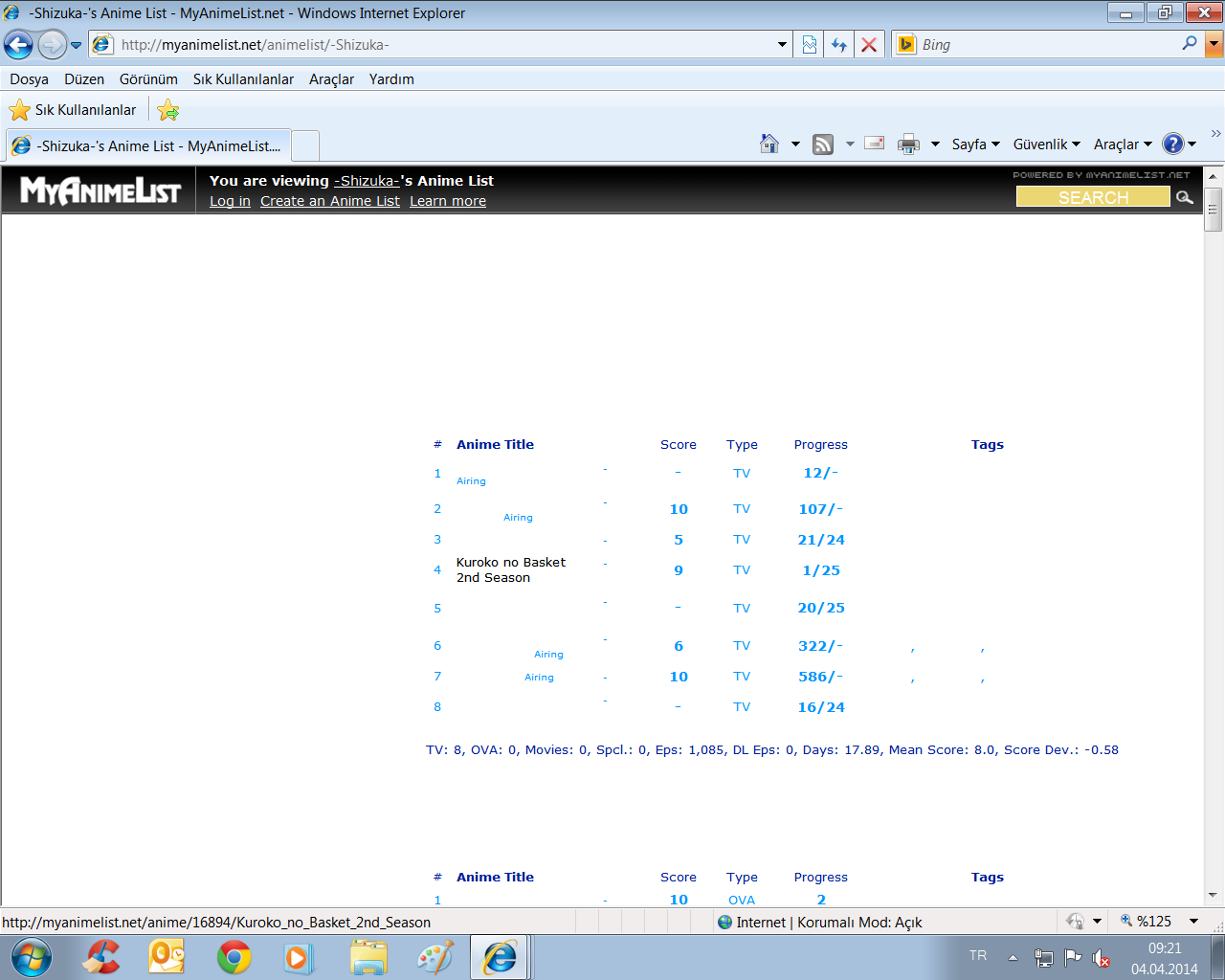The height and width of the screenshot is (980, 1225).
Task: Open Windows Explorer folder taskbar icon
Action: (367, 957)
